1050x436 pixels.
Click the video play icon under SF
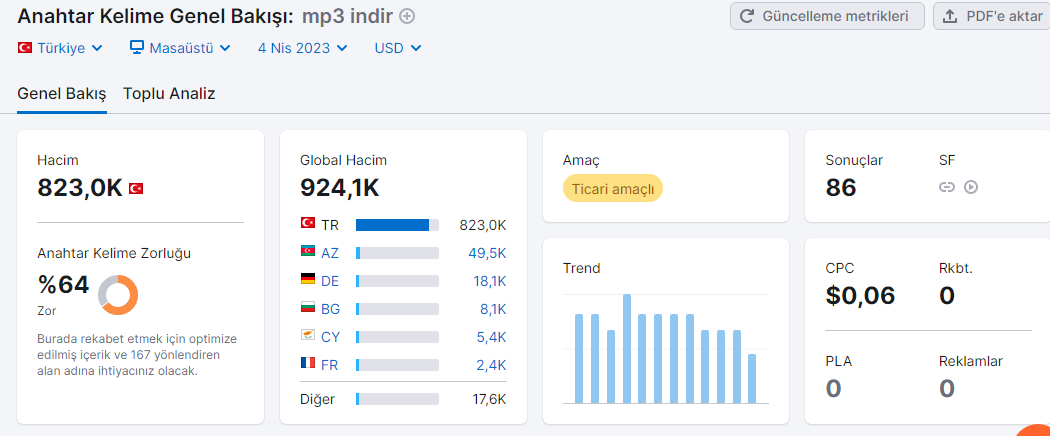pos(971,187)
